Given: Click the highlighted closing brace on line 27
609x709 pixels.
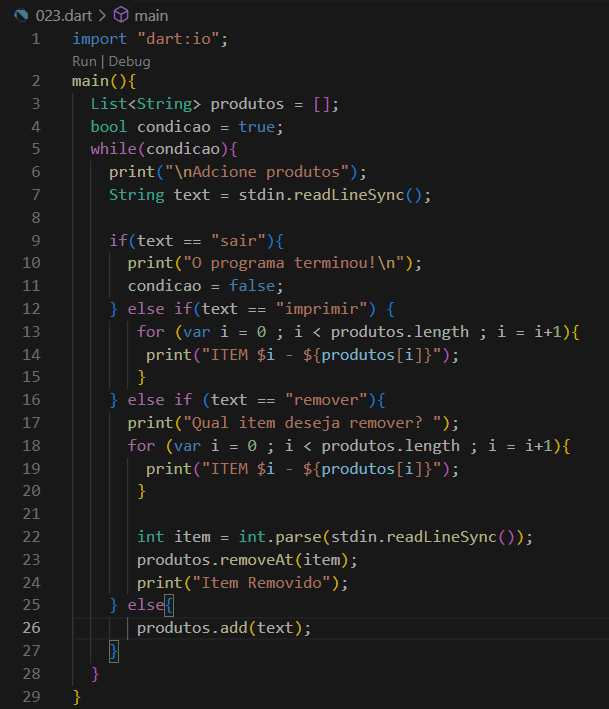Looking at the screenshot, I should click(x=114, y=651).
